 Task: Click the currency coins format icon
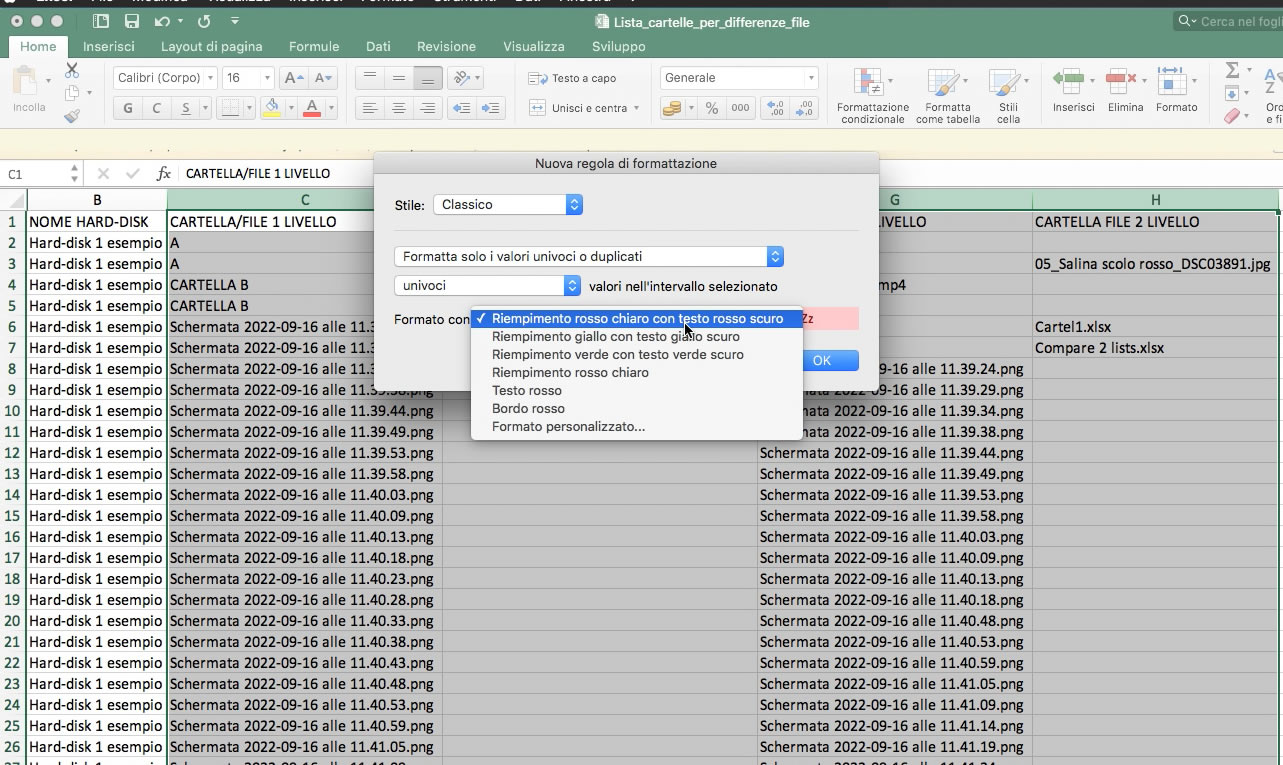coord(672,108)
